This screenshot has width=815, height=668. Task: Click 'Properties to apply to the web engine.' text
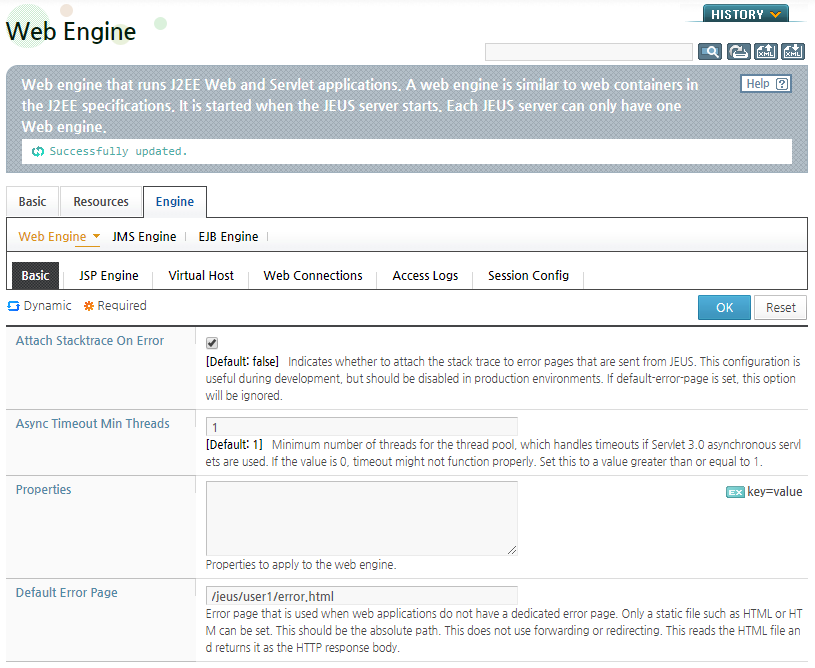click(301, 565)
